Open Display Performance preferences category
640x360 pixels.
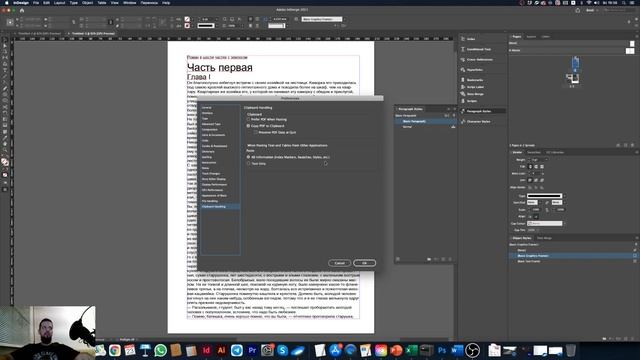pyautogui.click(x=214, y=184)
